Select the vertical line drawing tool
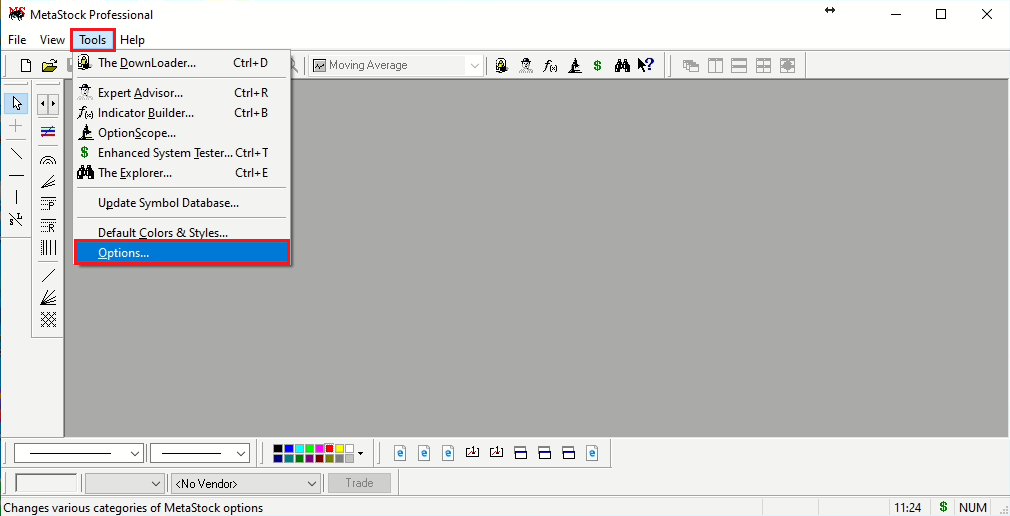This screenshot has height=516, width=1010. click(16, 197)
